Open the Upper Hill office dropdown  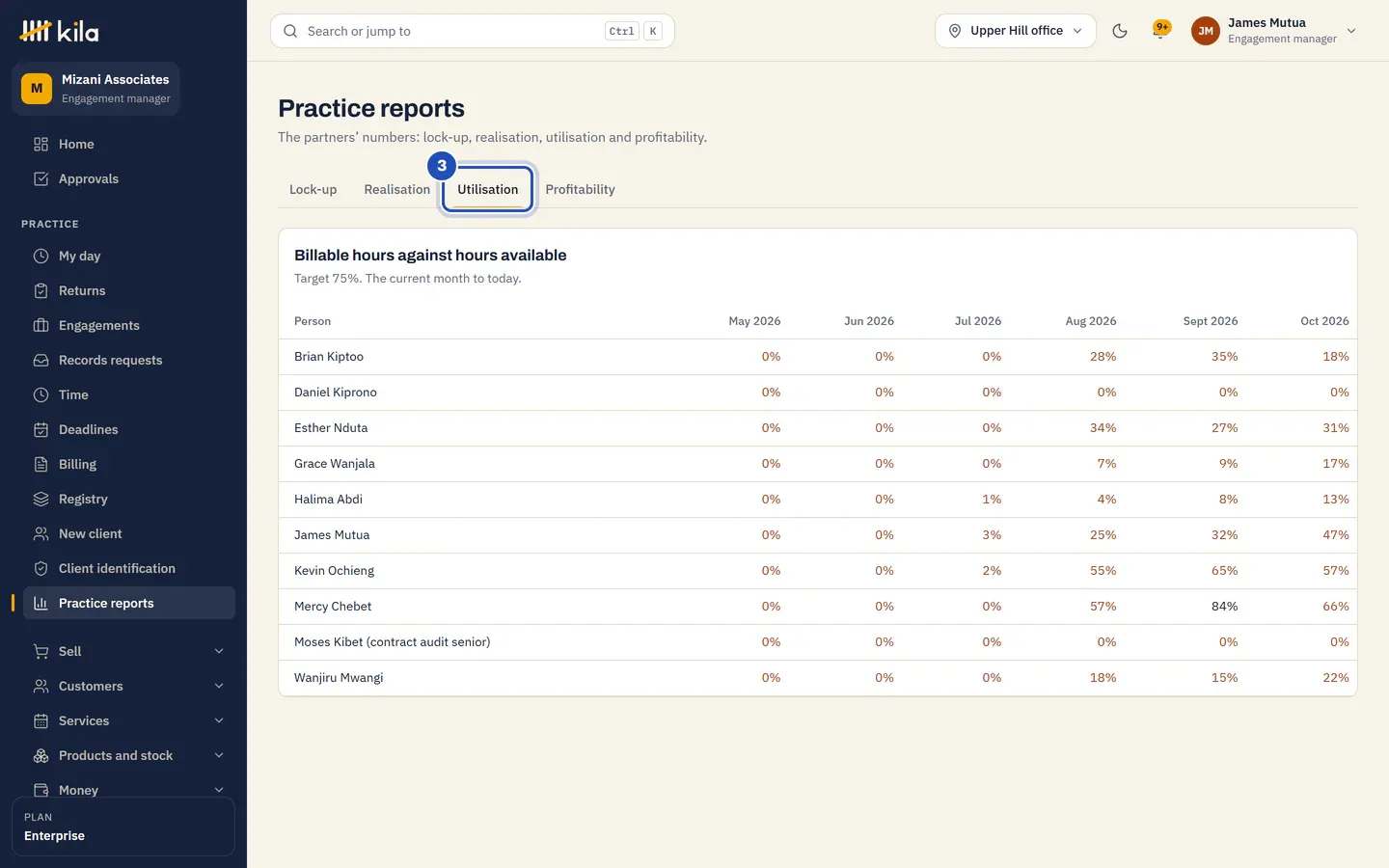point(1016,31)
